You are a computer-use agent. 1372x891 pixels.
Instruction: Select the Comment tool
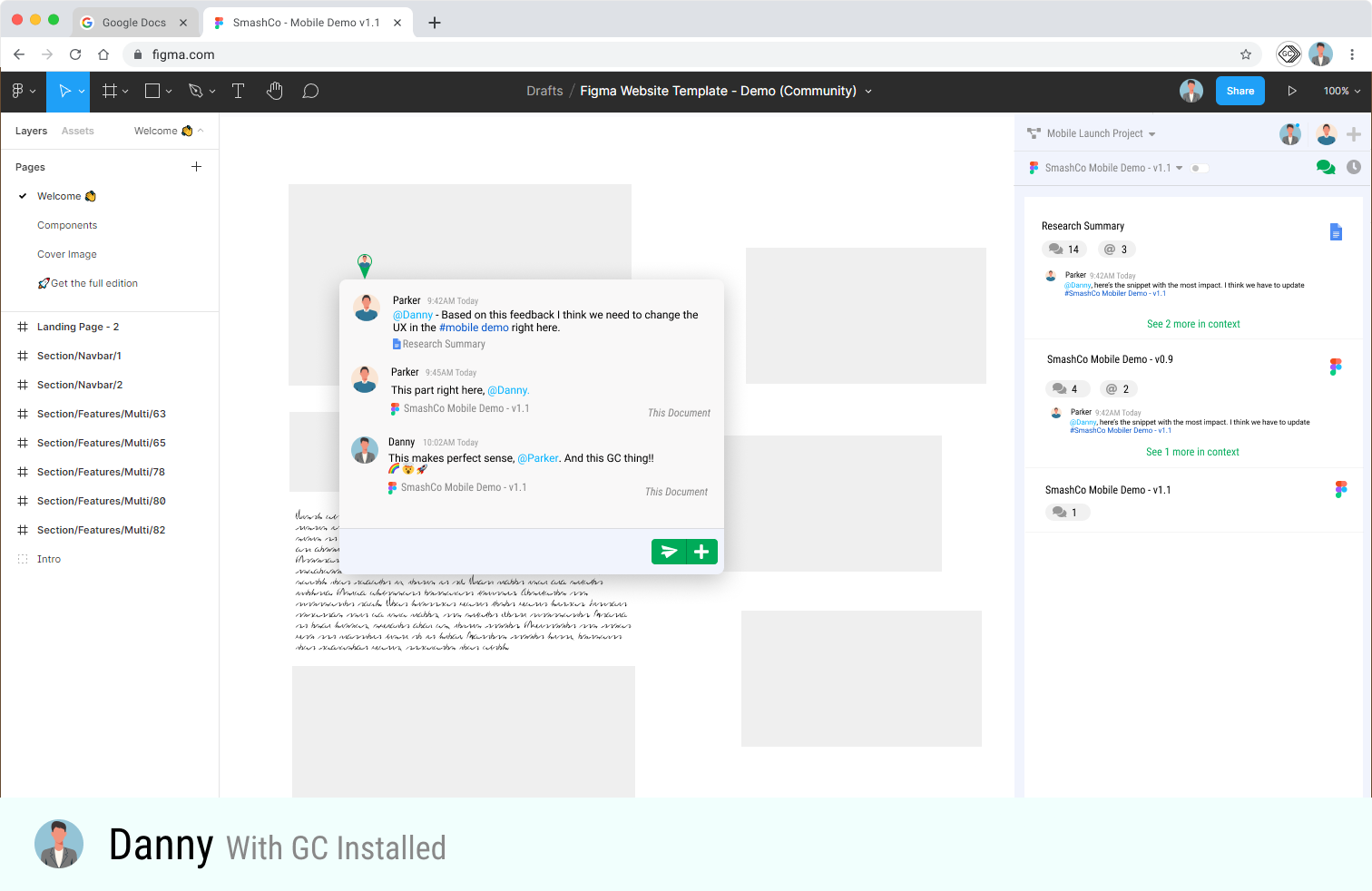pyautogui.click(x=310, y=91)
